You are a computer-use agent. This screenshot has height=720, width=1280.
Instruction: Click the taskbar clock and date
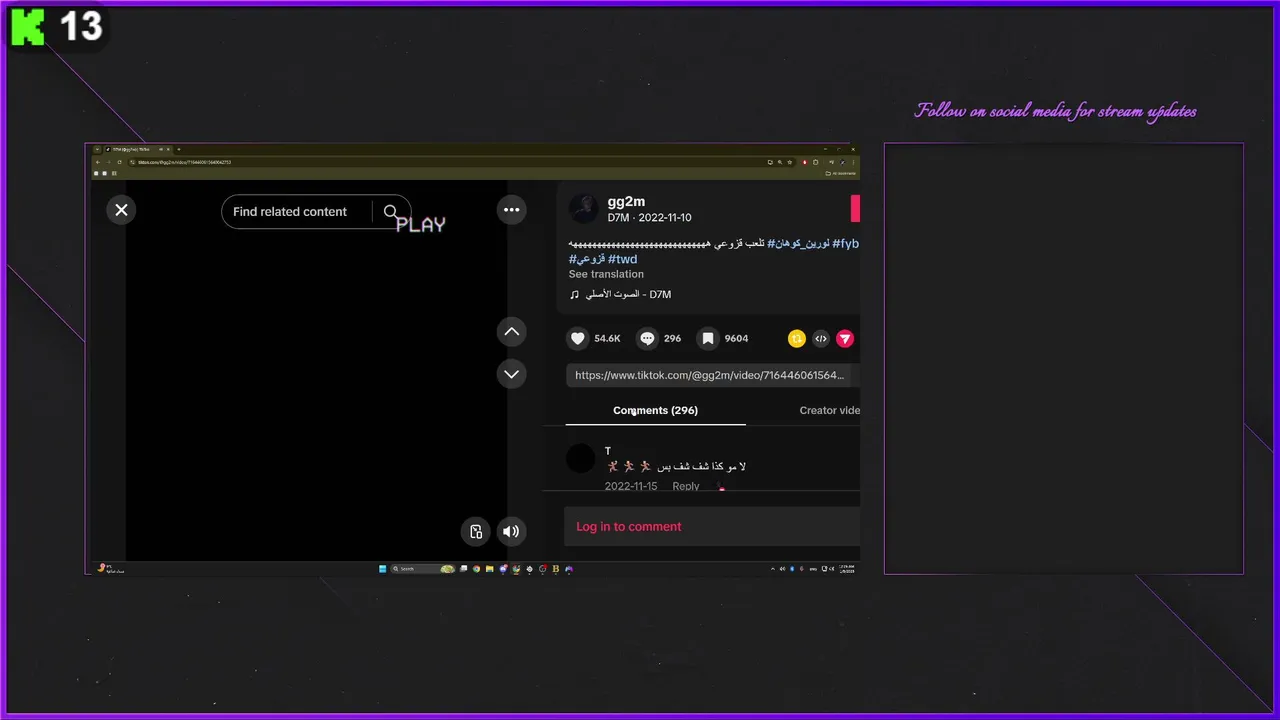click(847, 569)
